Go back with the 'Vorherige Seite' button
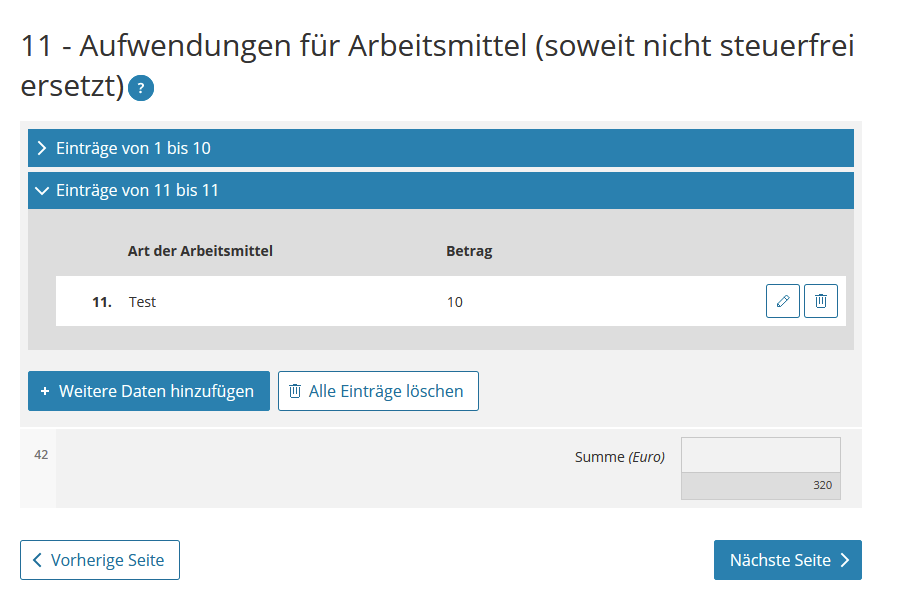 (100, 560)
